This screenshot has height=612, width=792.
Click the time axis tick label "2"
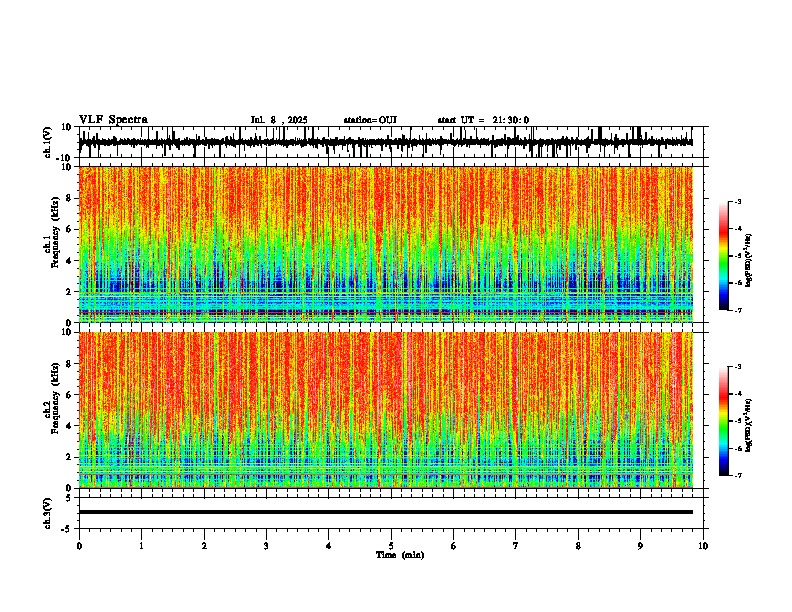pos(204,546)
